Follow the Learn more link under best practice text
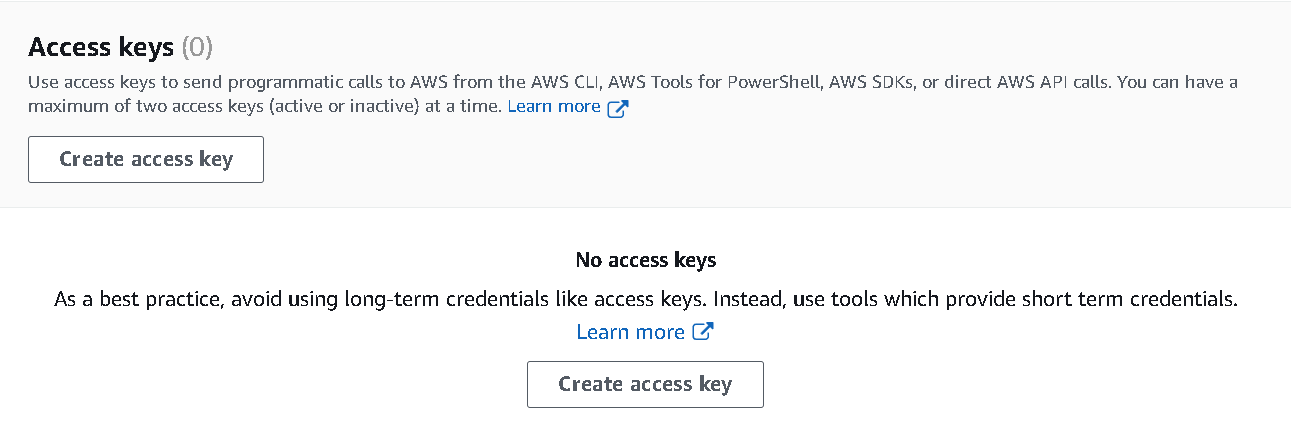Viewport: 1291px width, 448px height. click(630, 332)
